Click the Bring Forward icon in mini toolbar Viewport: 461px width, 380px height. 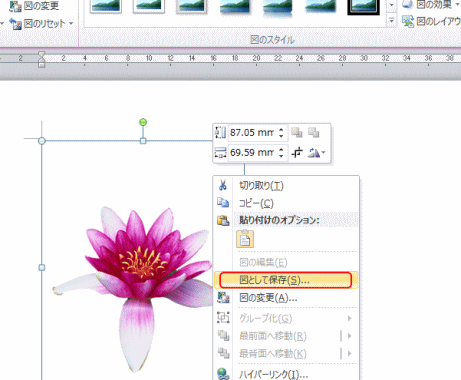[x=297, y=133]
